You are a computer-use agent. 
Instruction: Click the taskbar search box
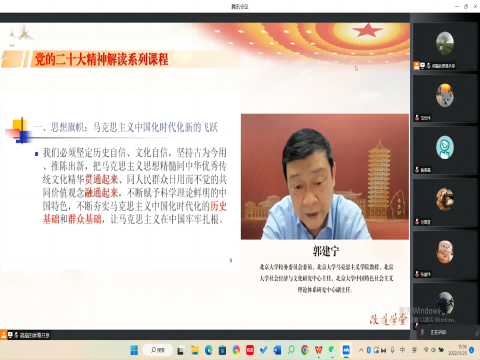(x=157, y=350)
